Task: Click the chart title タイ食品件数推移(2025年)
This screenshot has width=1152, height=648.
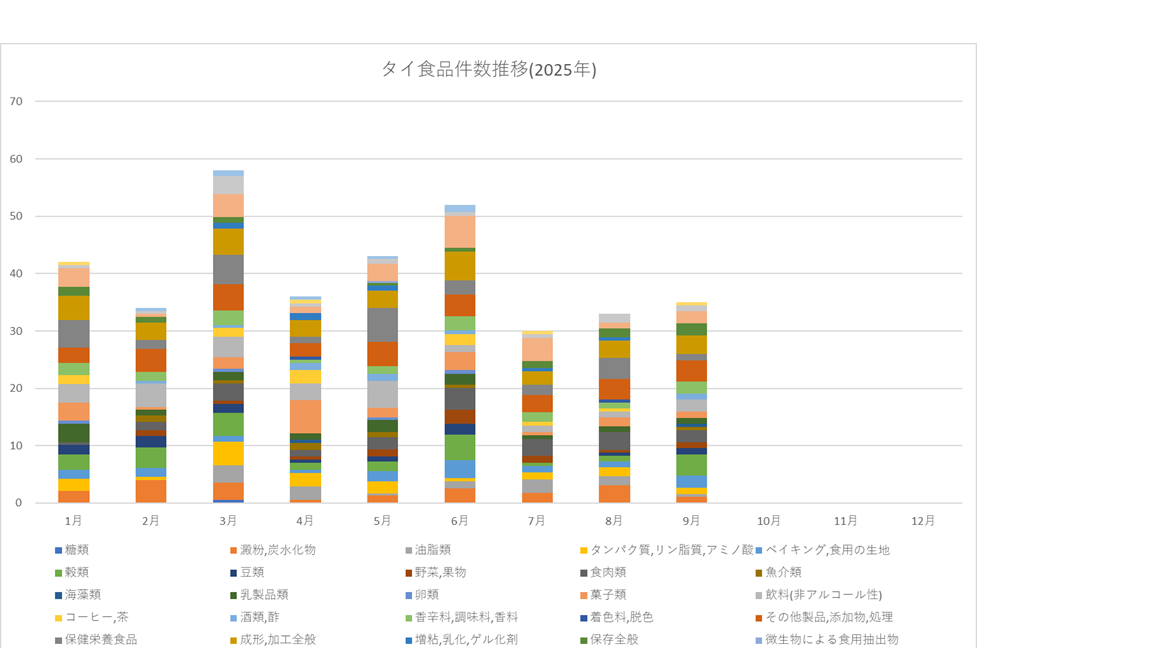Action: tap(488, 69)
